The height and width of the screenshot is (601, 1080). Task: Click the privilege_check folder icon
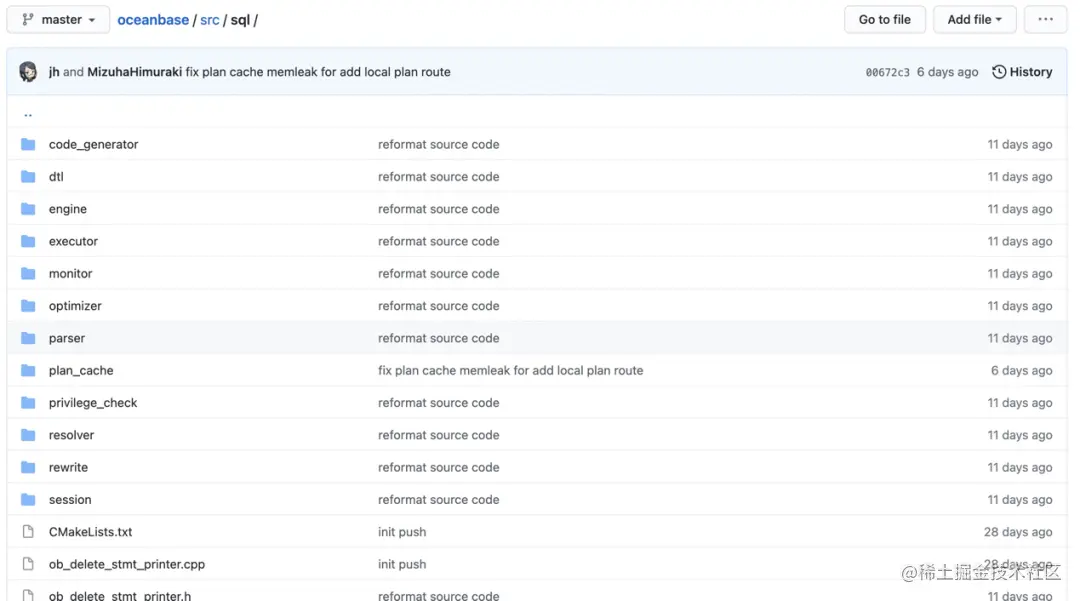click(x=28, y=403)
